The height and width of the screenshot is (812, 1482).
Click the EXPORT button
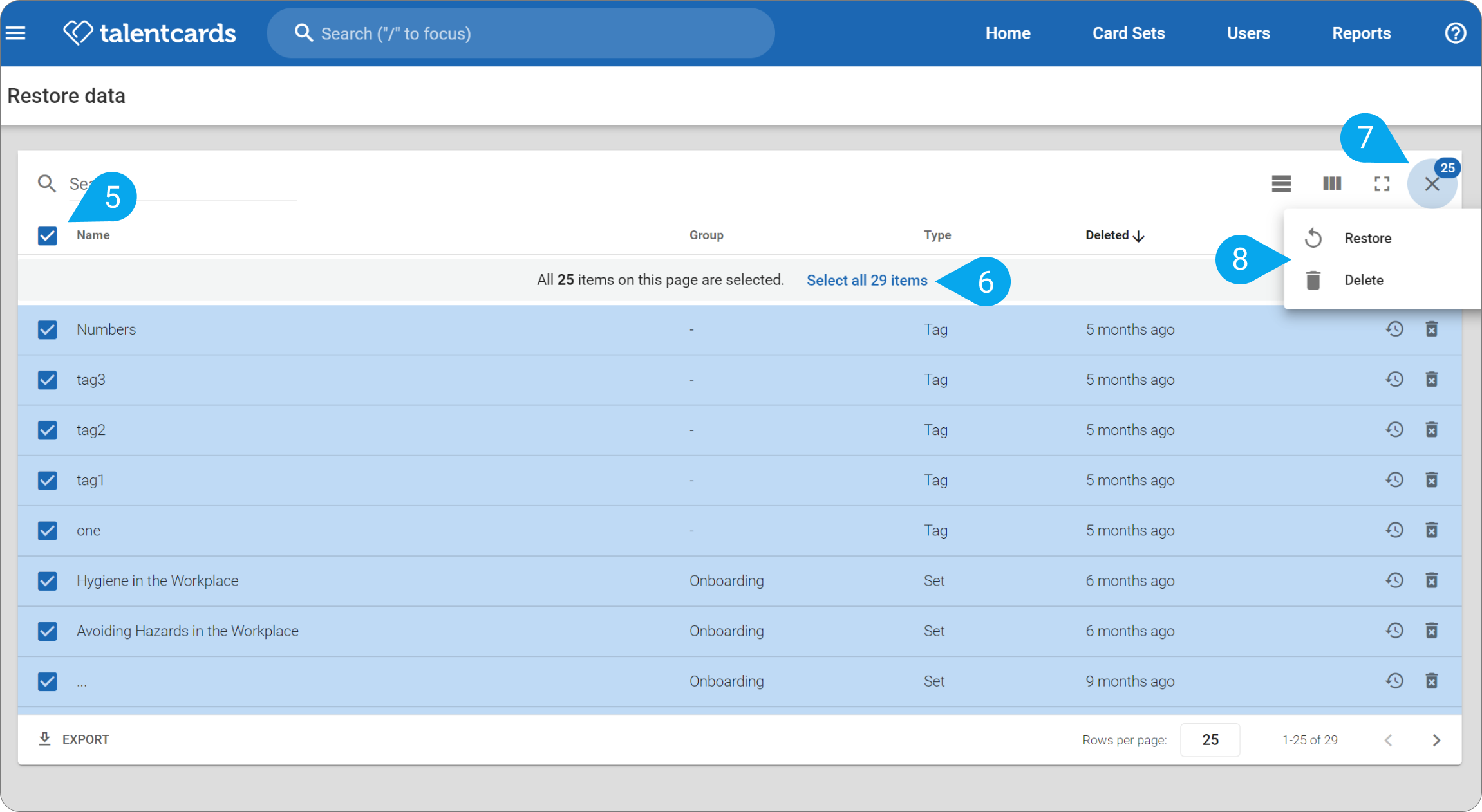point(73,739)
